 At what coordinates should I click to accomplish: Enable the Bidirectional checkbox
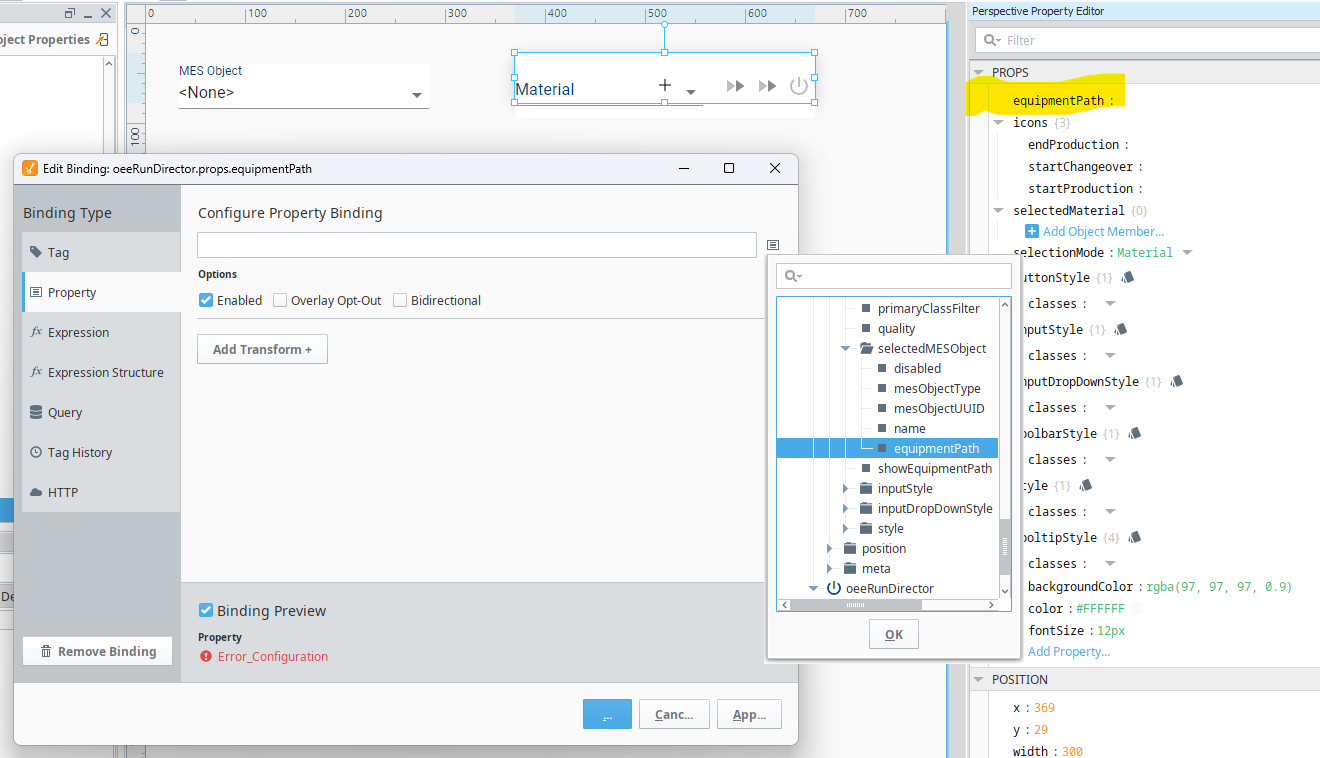[400, 300]
